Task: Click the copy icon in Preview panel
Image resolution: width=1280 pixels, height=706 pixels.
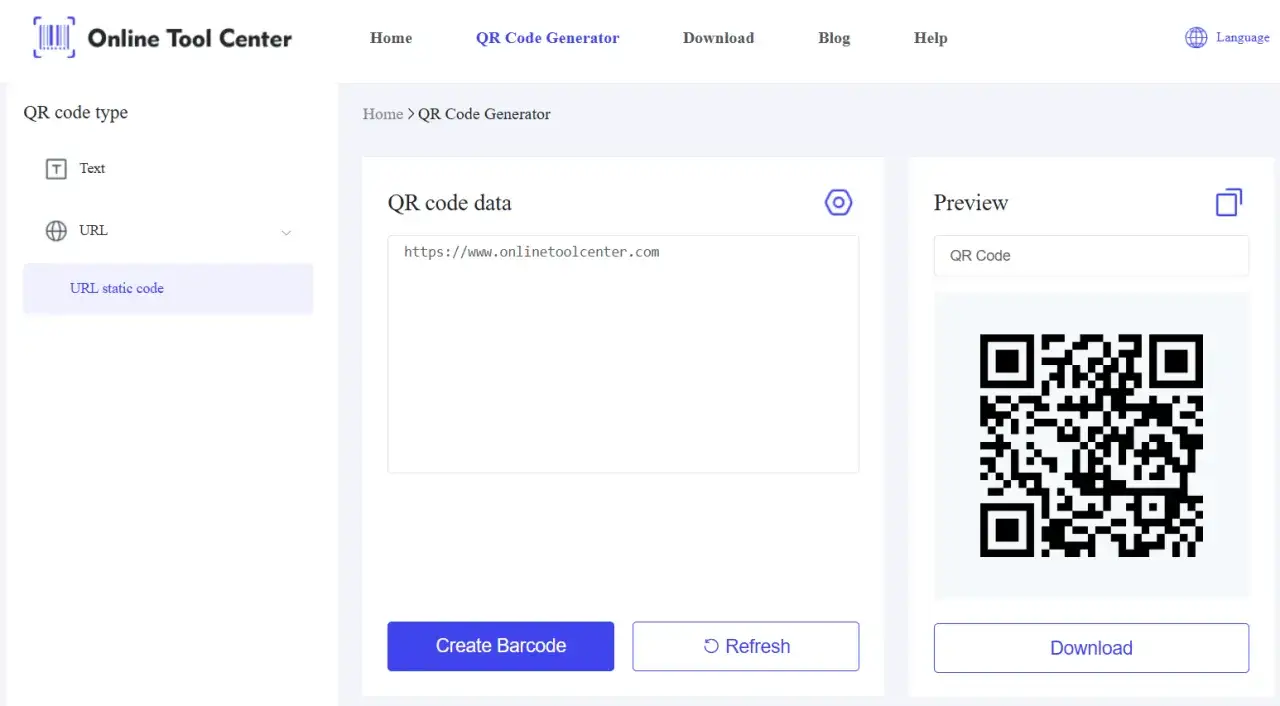Action: tap(1229, 203)
